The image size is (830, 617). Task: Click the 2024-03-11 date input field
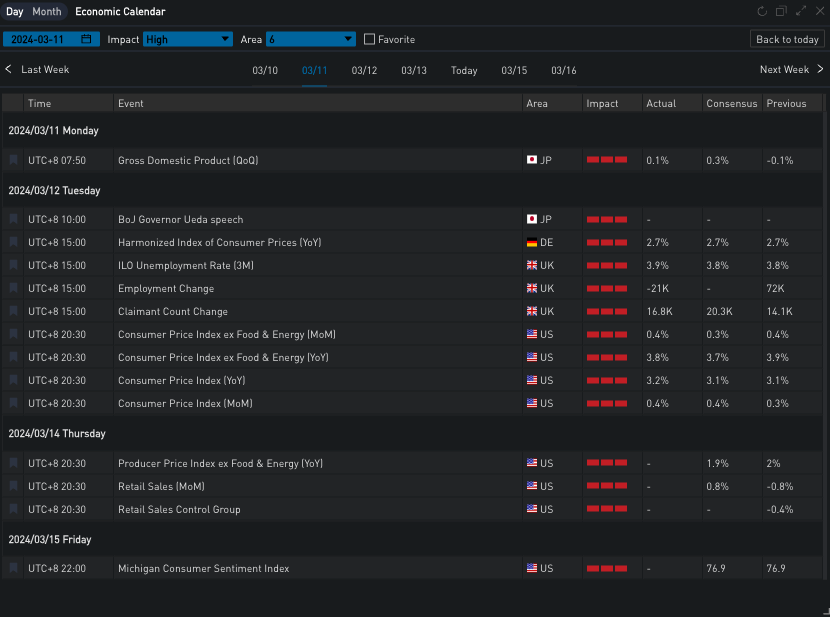42,39
